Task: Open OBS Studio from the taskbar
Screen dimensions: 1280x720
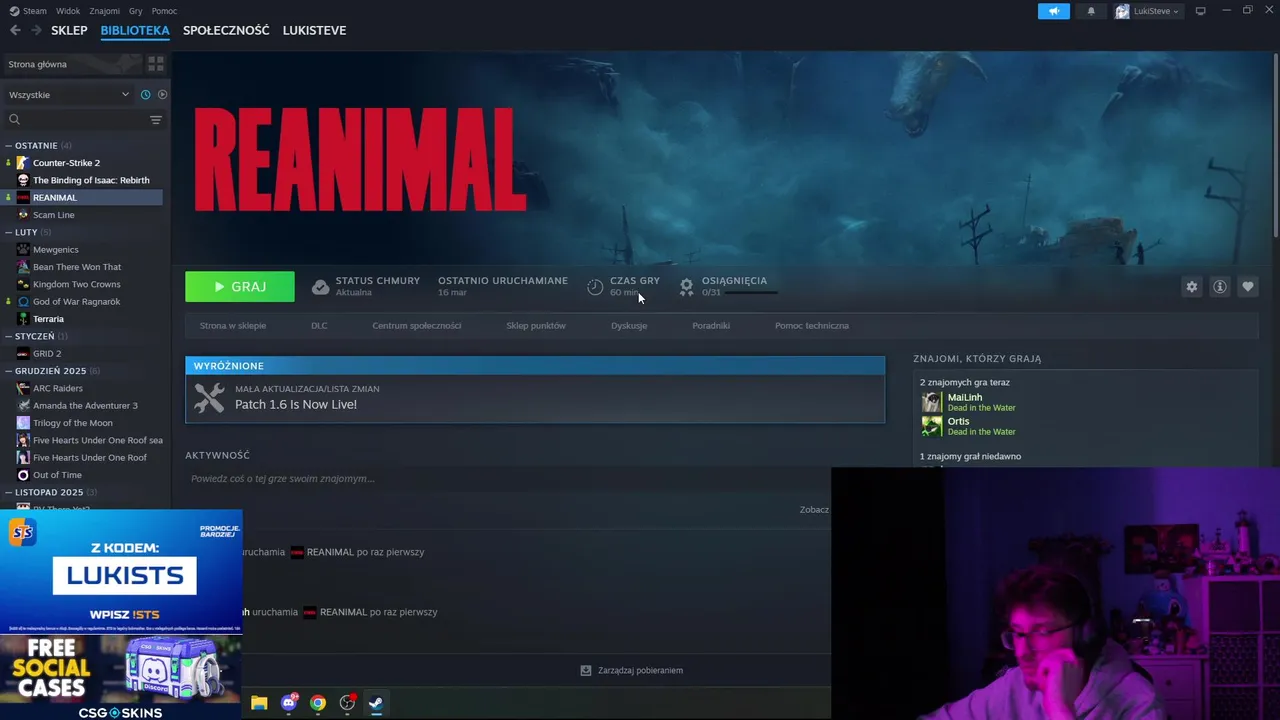Action: (x=347, y=703)
